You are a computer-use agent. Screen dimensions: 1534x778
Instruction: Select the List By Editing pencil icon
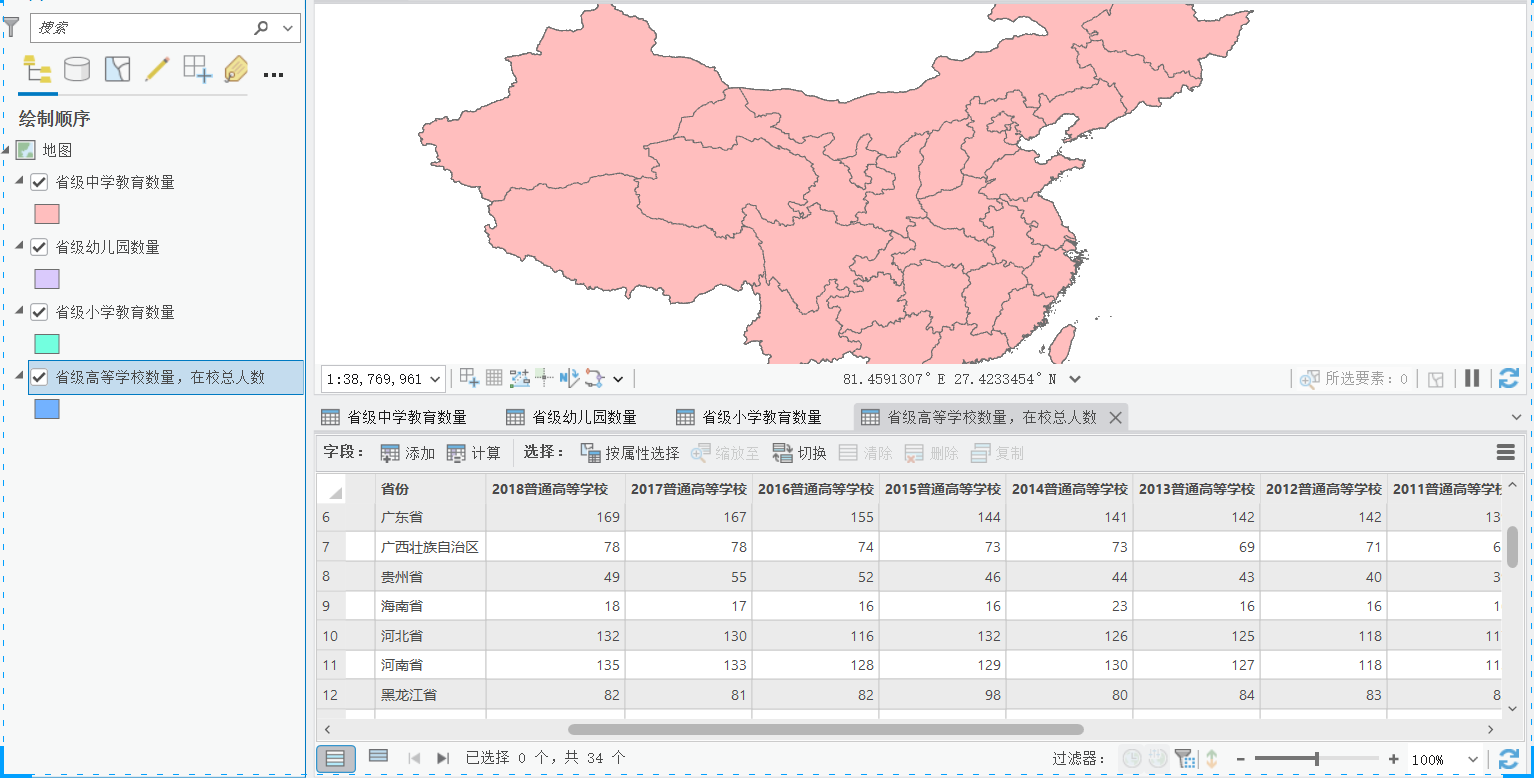157,69
